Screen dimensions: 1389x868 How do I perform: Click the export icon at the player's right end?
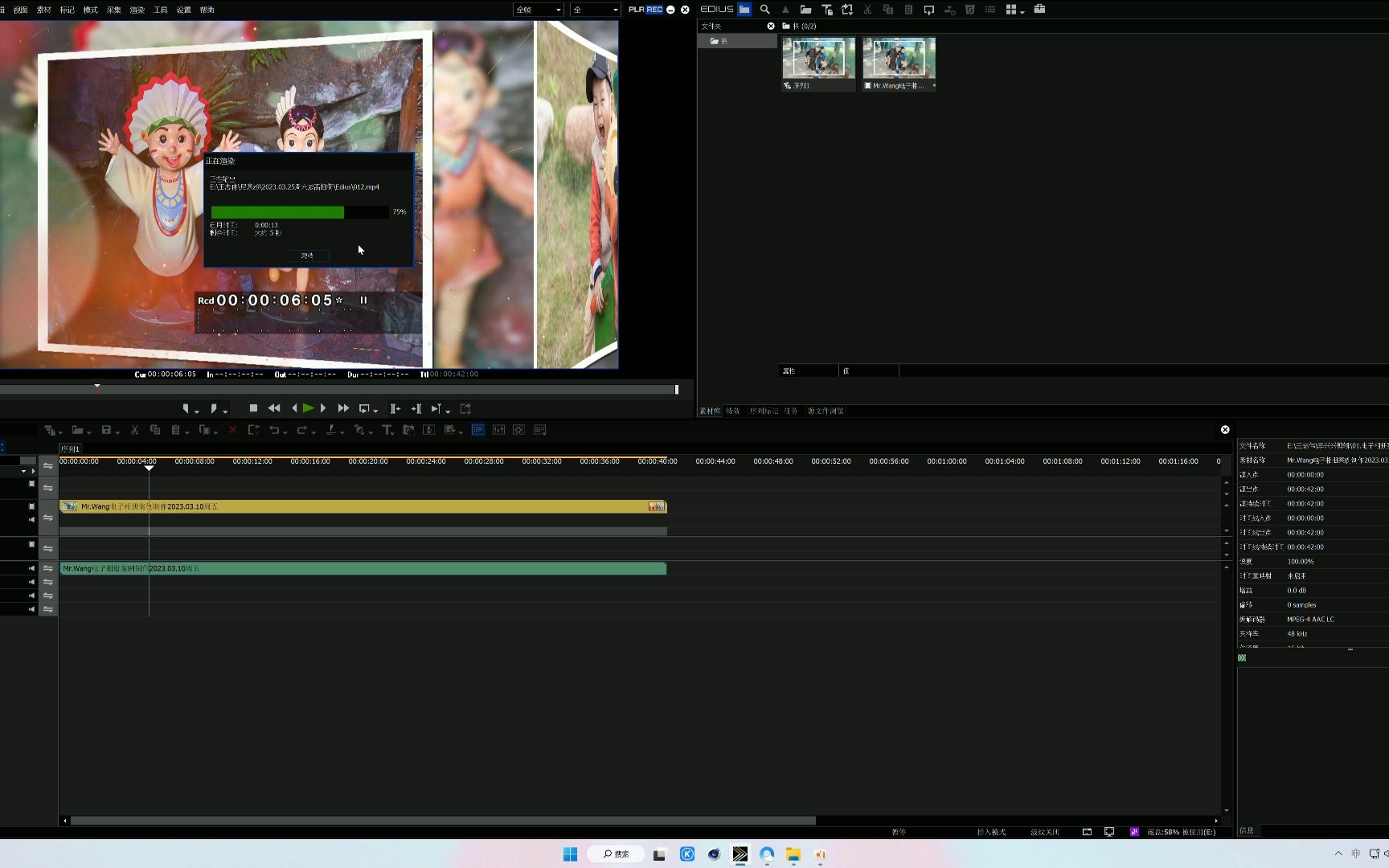click(x=465, y=408)
